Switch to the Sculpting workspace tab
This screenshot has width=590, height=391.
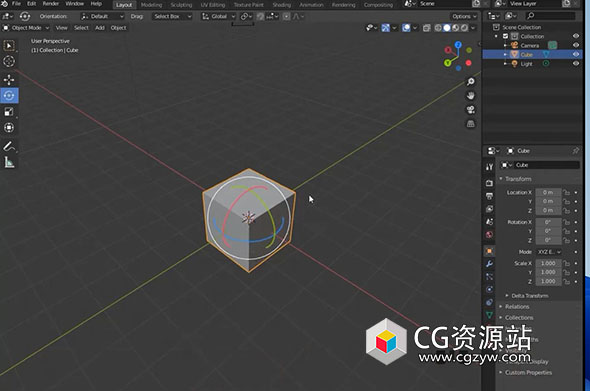coord(181,5)
